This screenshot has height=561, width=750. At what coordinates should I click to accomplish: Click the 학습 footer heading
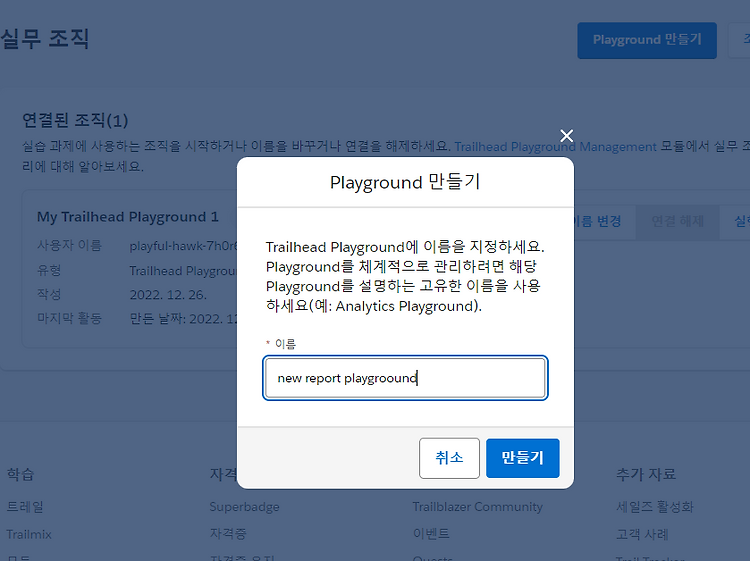tap(20, 474)
